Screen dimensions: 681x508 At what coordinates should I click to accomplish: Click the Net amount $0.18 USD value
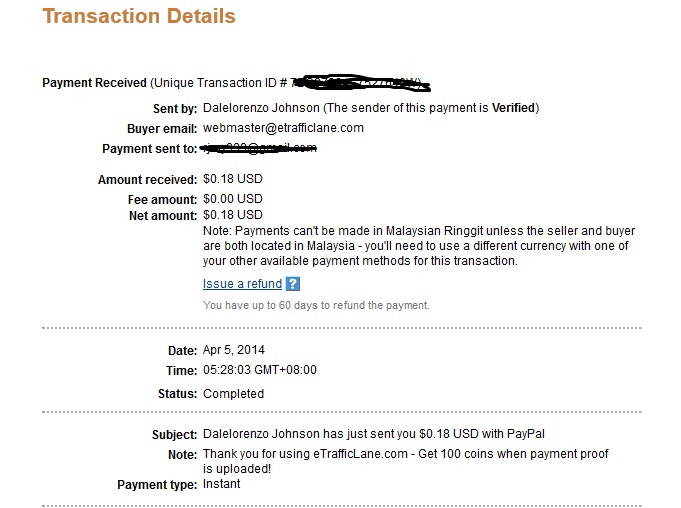click(233, 215)
